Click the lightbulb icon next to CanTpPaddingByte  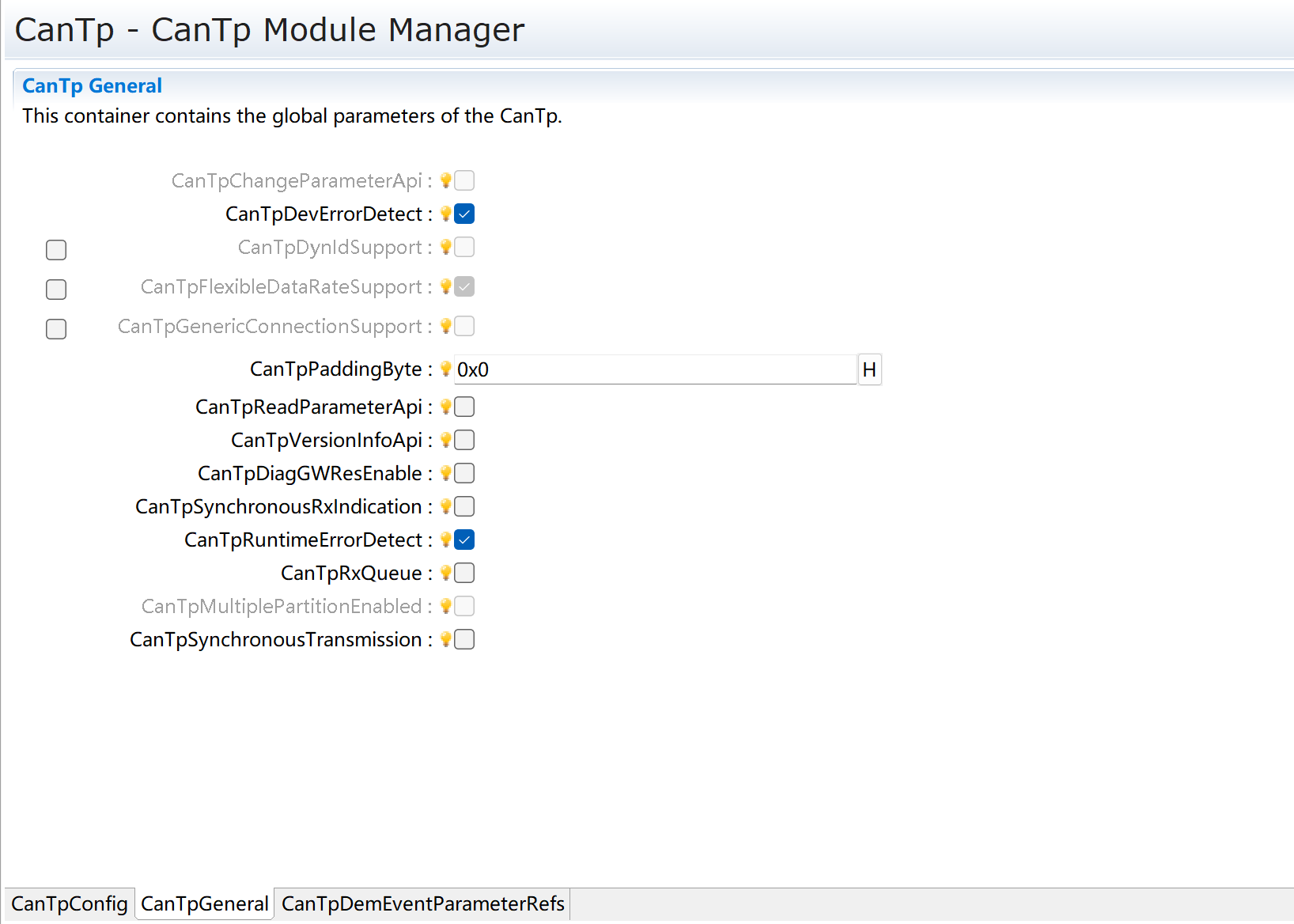[445, 369]
